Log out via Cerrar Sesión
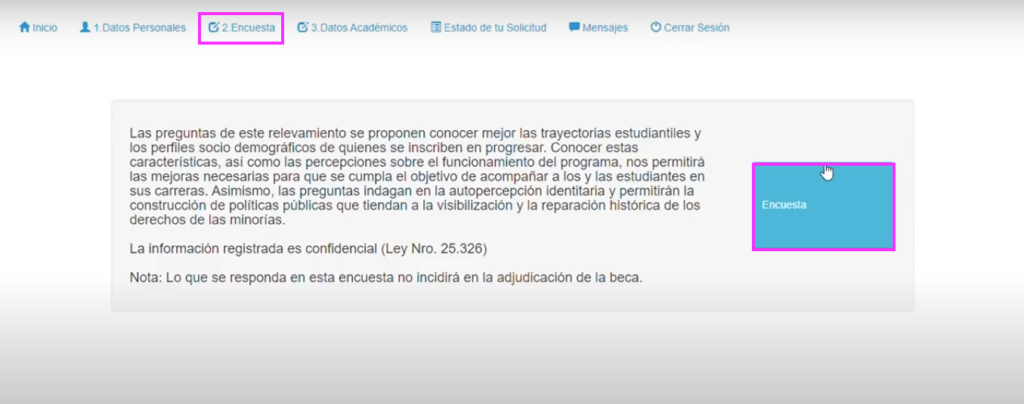This screenshot has width=1024, height=404. (x=690, y=27)
